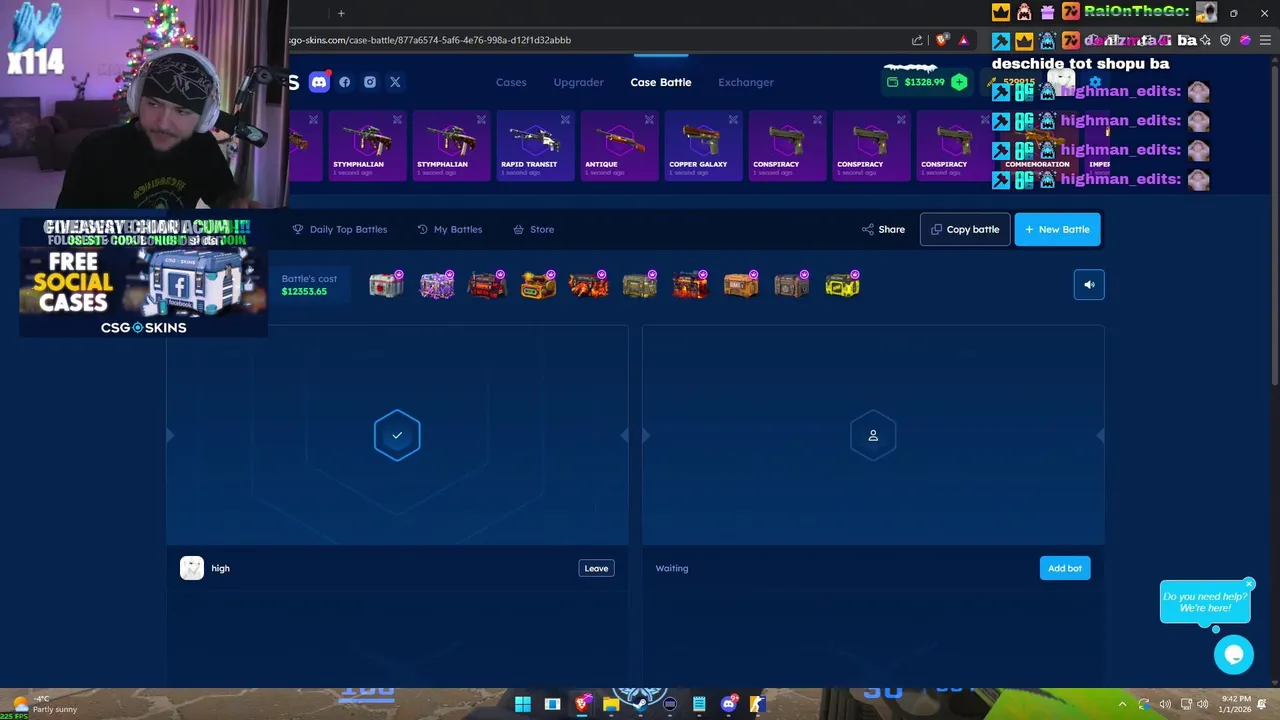The image size is (1280, 720).
Task: Click Copy battle
Action: click(x=965, y=229)
